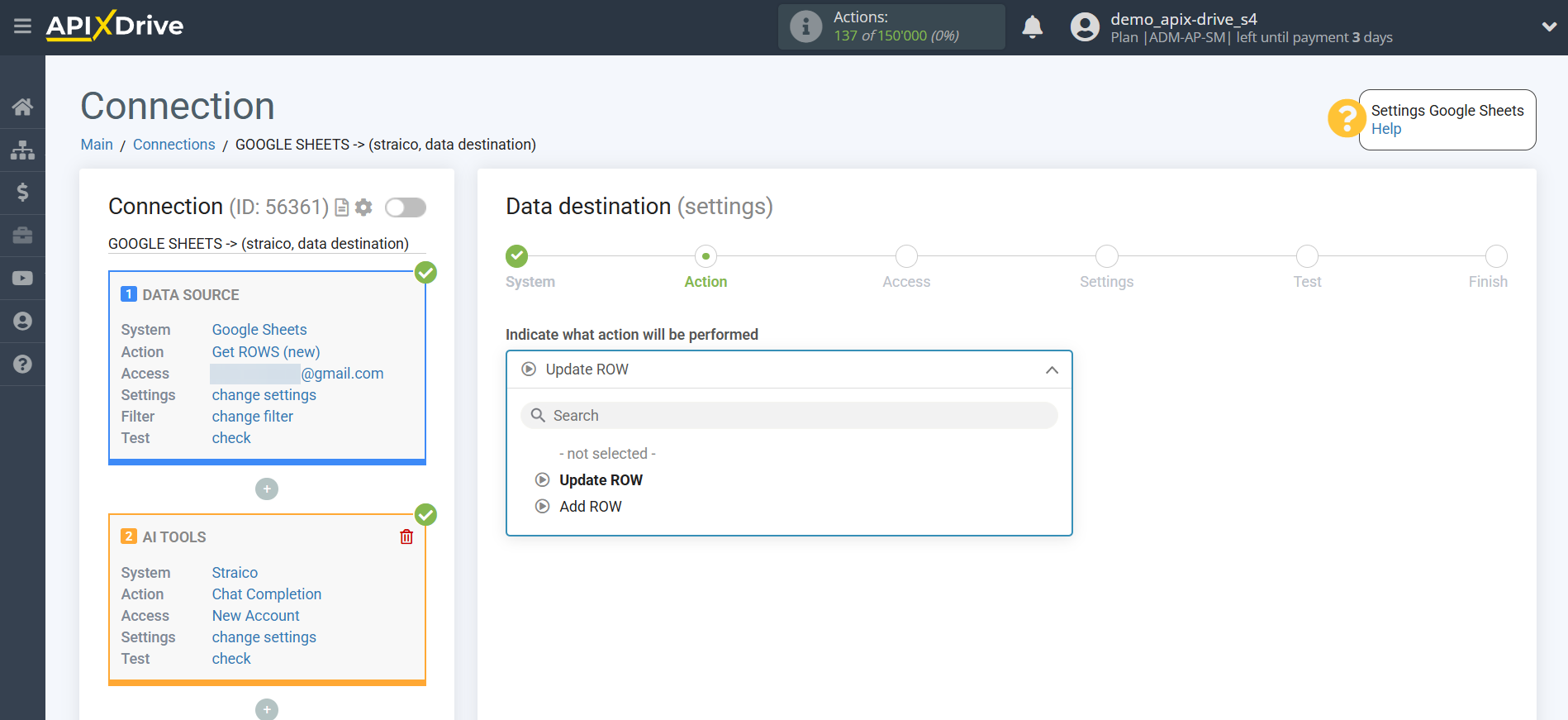Expand the user account chevron menu

pyautogui.click(x=1549, y=27)
